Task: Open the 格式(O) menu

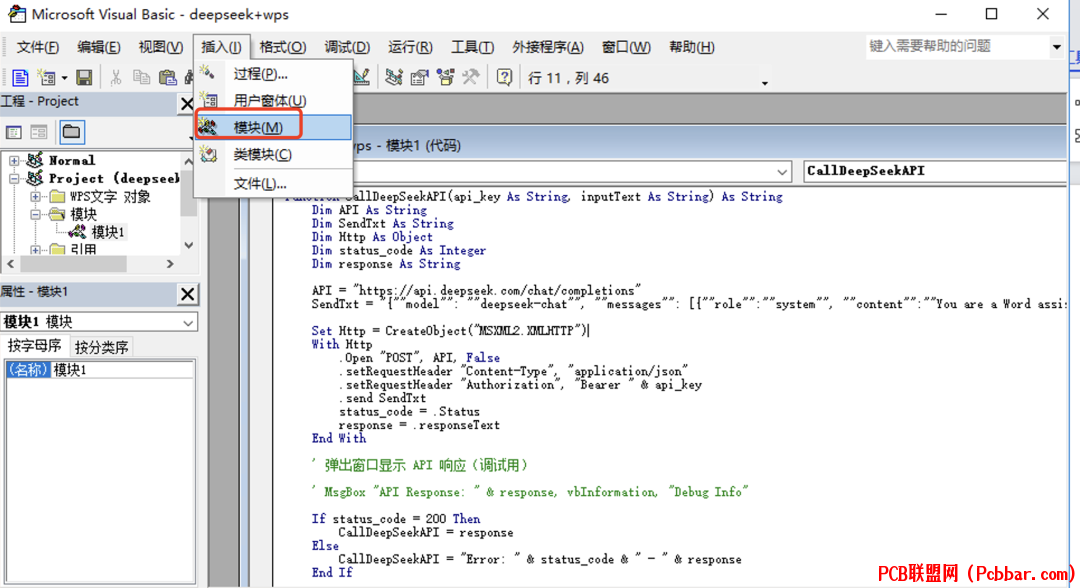Action: pyautogui.click(x=282, y=47)
